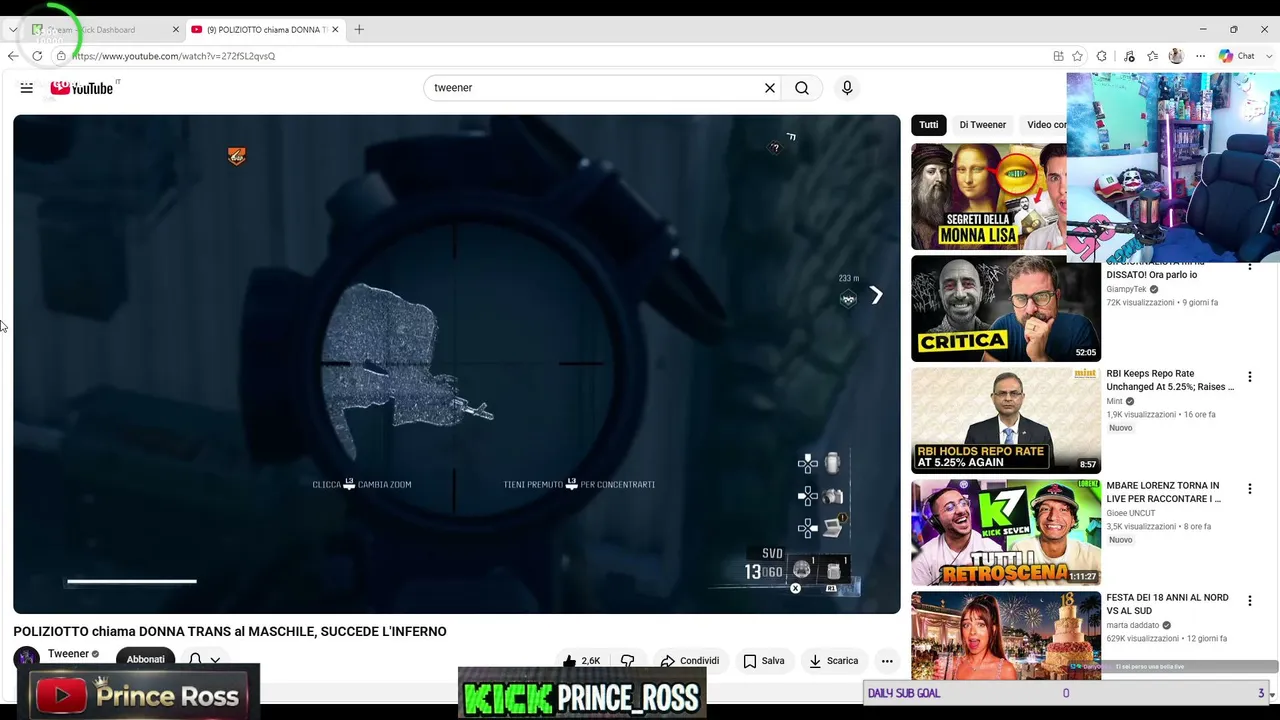Screen dimensions: 1280x720
Task: Open options menu for RBI Keeps Repo video
Action: 1249,377
